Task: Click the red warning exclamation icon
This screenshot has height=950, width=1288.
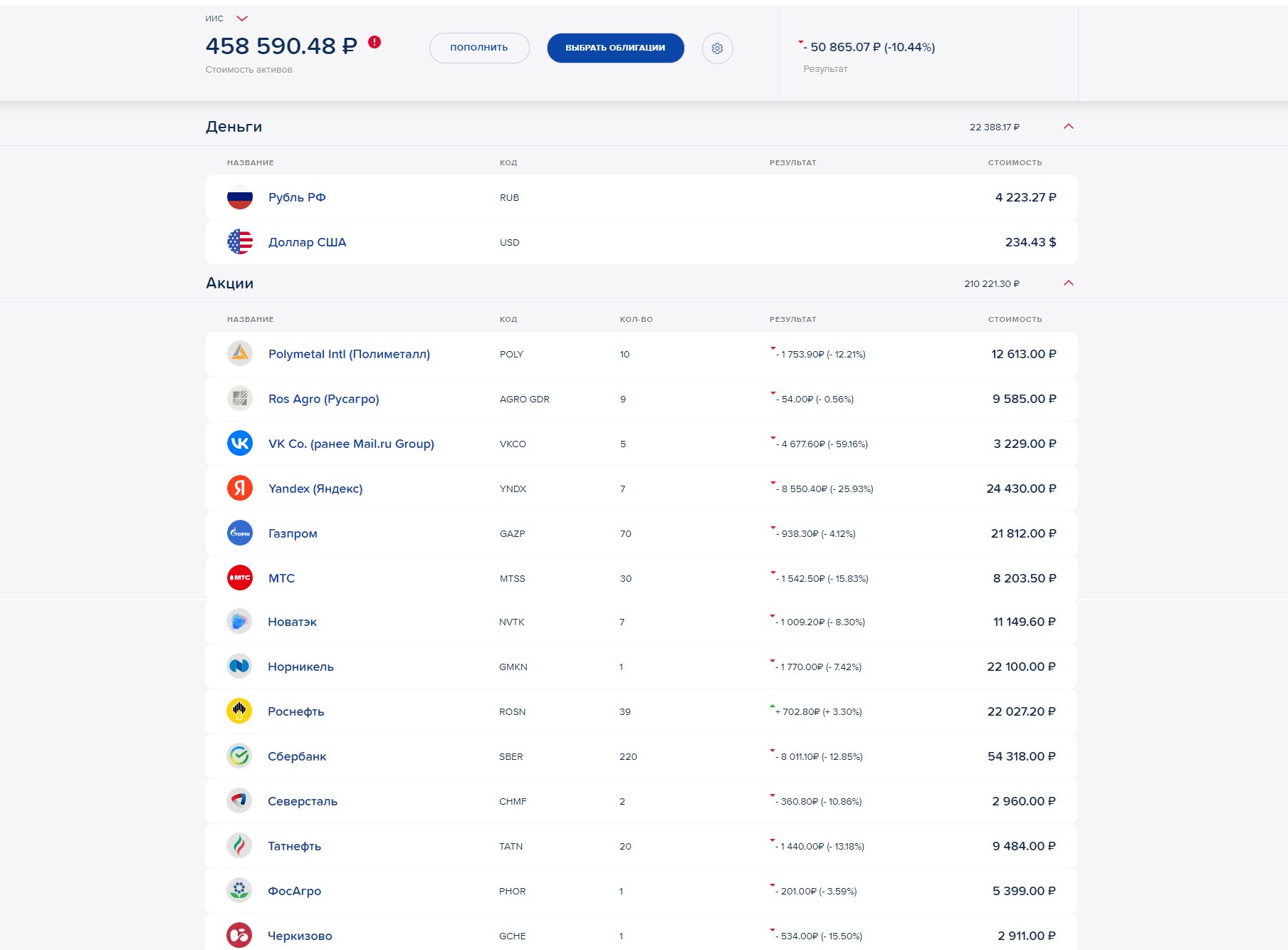Action: tap(375, 42)
